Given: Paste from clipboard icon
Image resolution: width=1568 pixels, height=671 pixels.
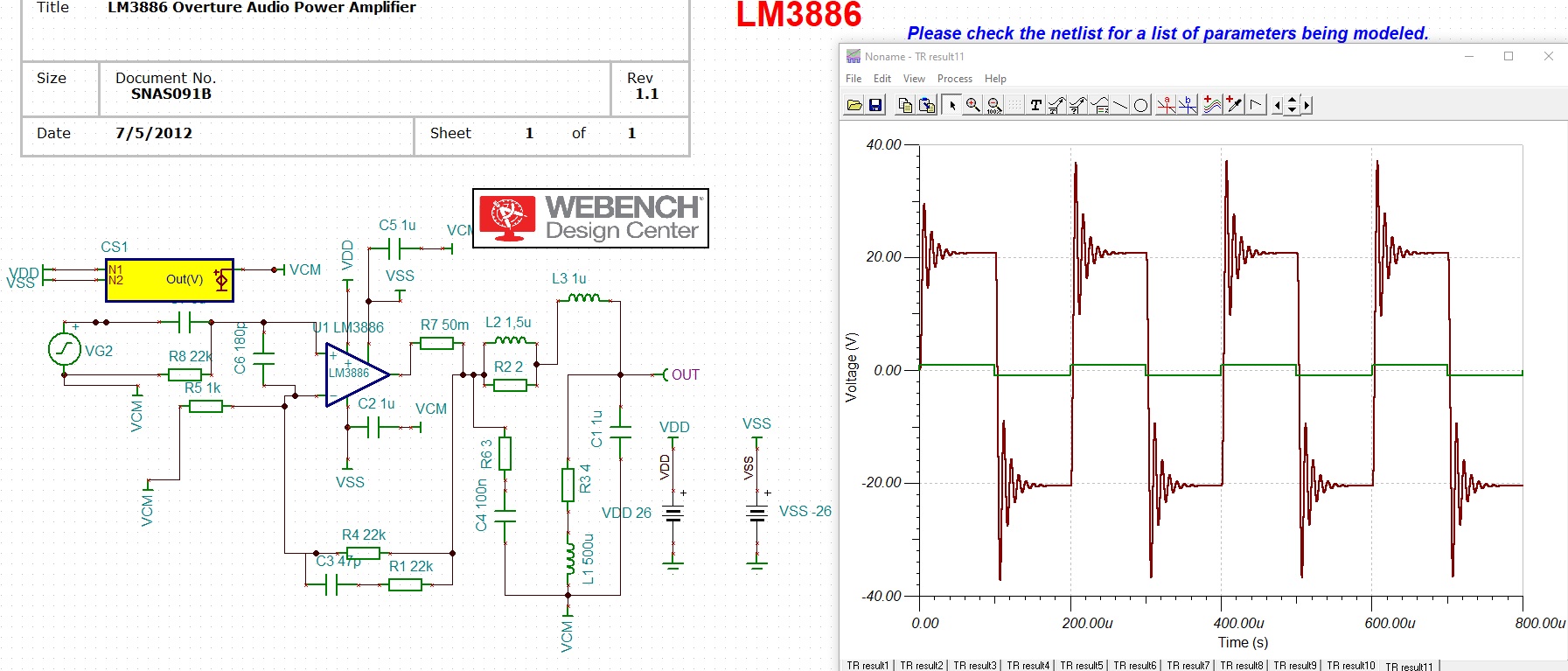Looking at the screenshot, I should coord(927,105).
